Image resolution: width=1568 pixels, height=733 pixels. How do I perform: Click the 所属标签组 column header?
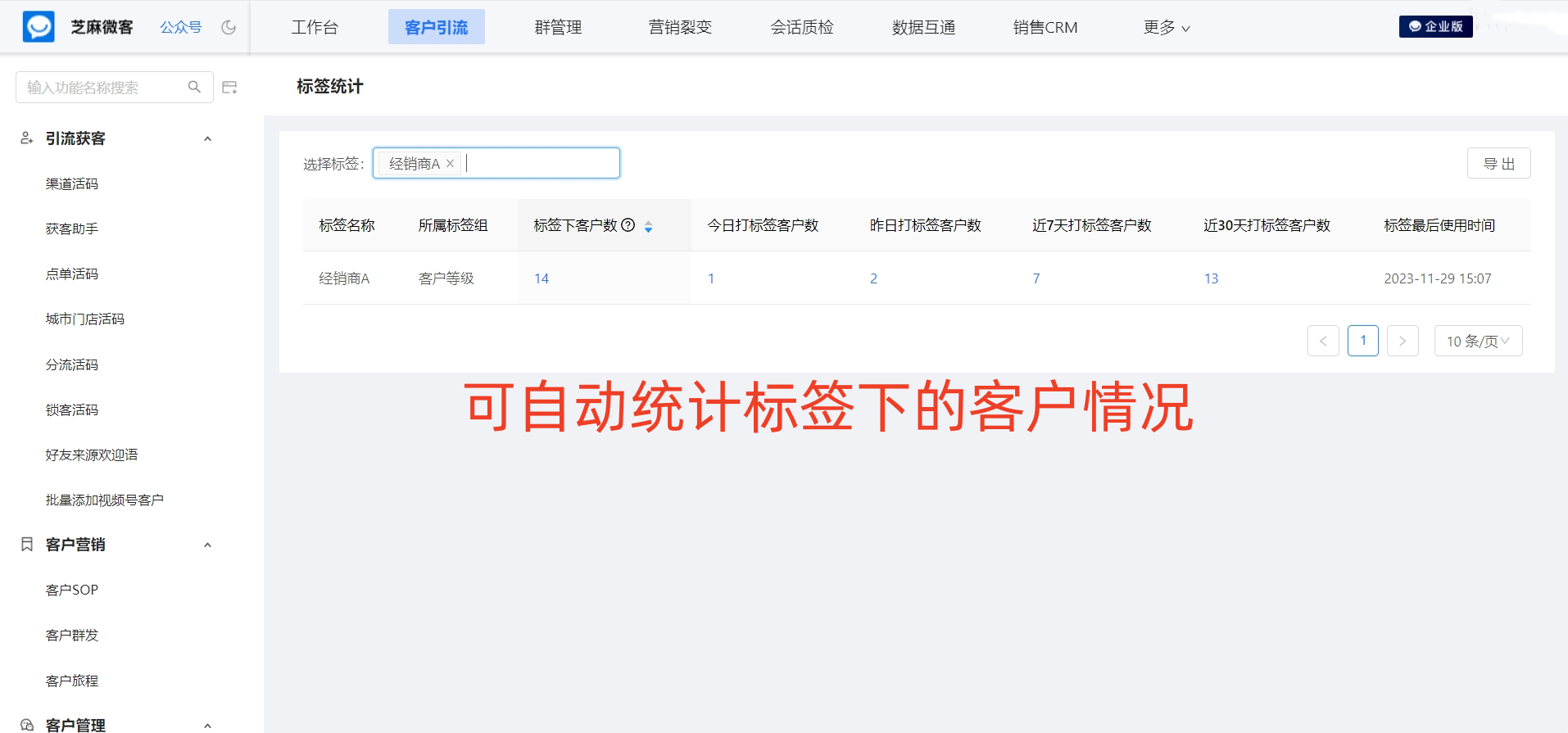click(453, 225)
